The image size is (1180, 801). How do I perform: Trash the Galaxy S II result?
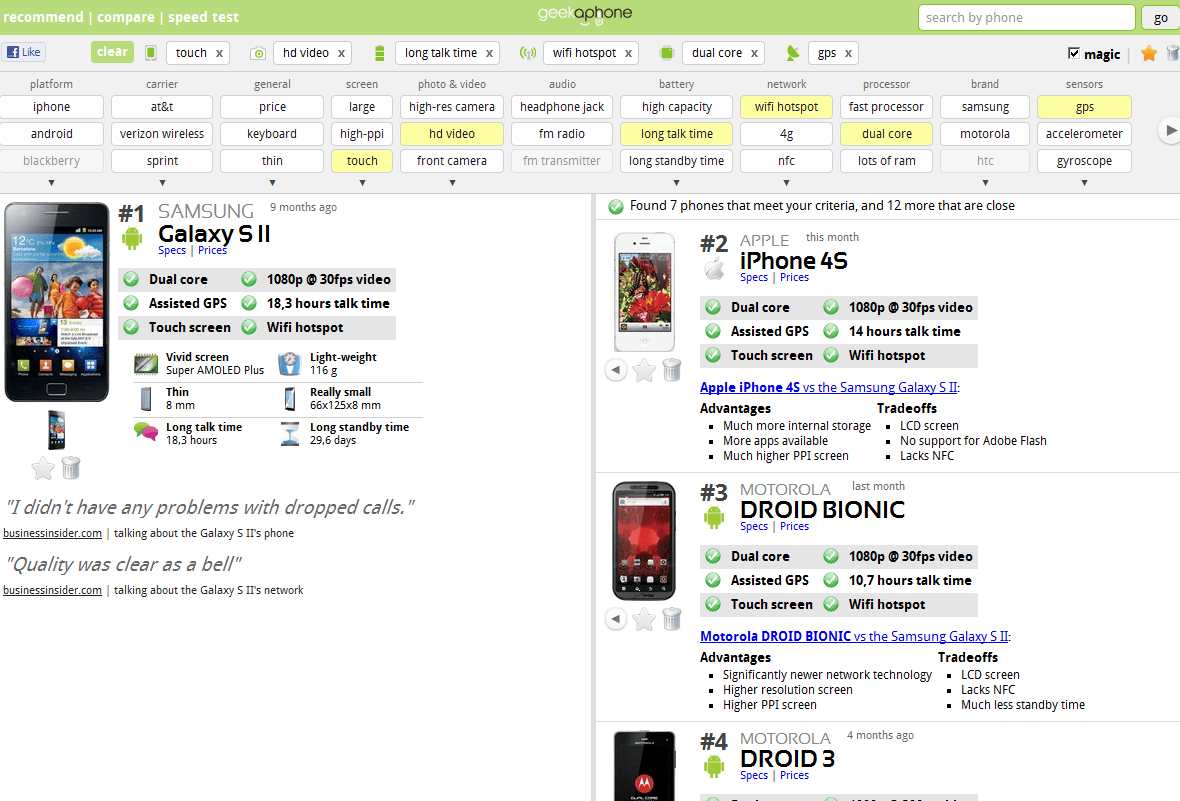pos(71,468)
